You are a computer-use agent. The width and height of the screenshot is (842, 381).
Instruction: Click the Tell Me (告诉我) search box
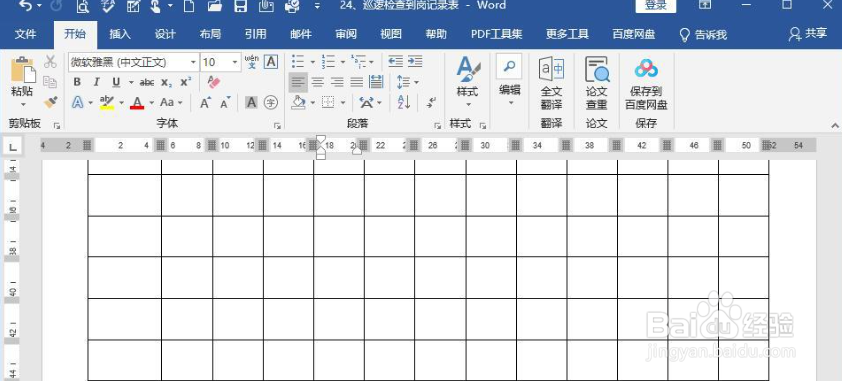(703, 35)
